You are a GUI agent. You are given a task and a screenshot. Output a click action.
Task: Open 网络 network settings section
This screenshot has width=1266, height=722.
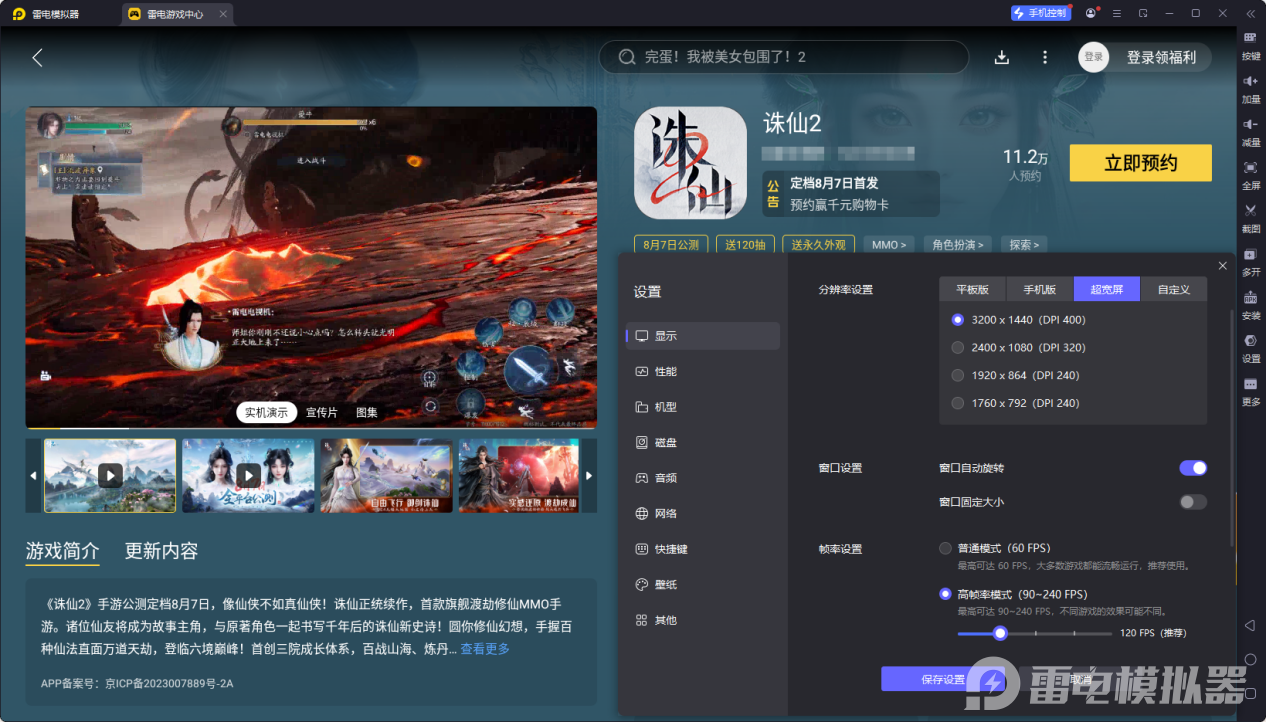(x=703, y=513)
